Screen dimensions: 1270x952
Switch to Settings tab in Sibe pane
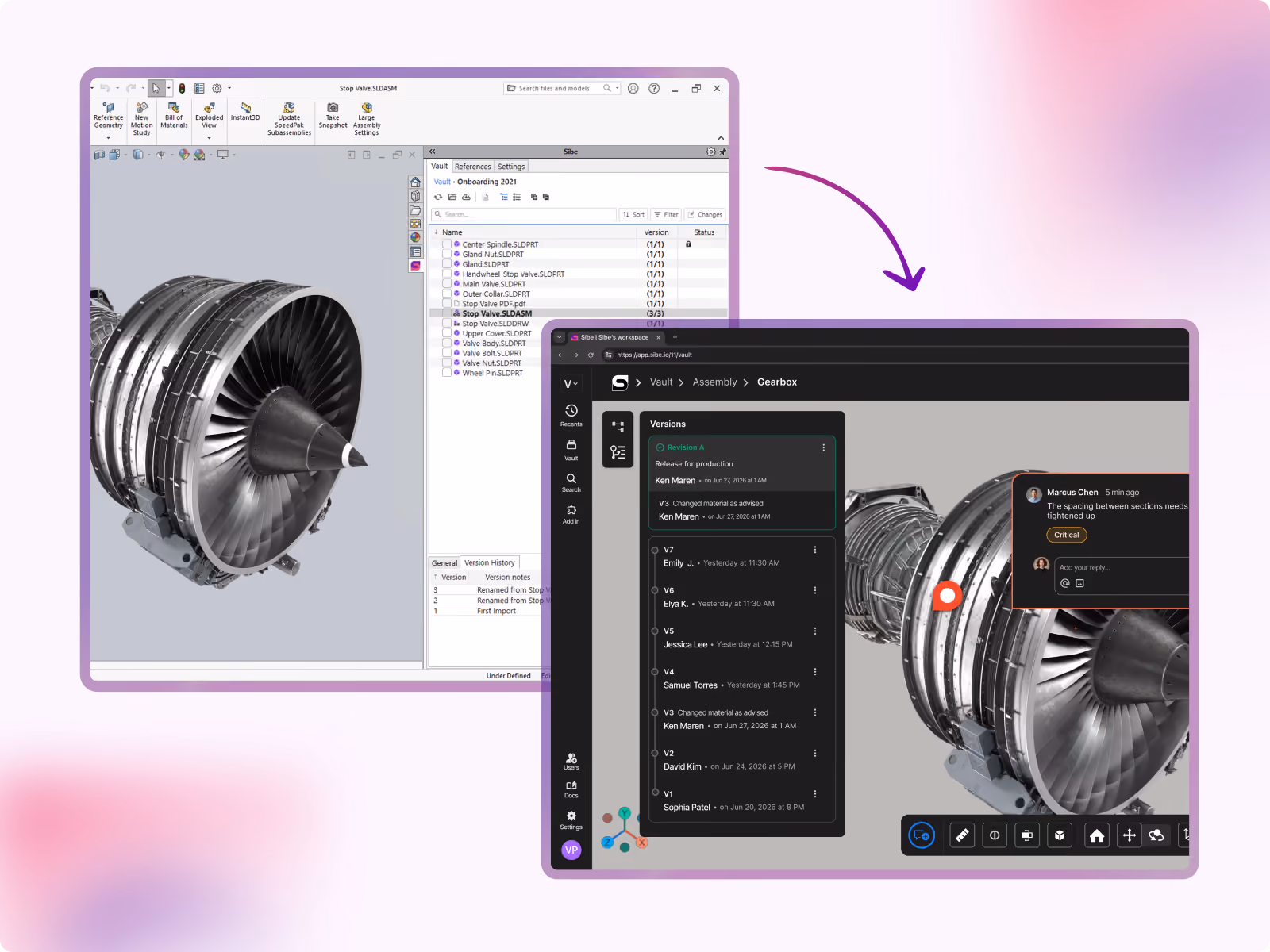tap(511, 167)
